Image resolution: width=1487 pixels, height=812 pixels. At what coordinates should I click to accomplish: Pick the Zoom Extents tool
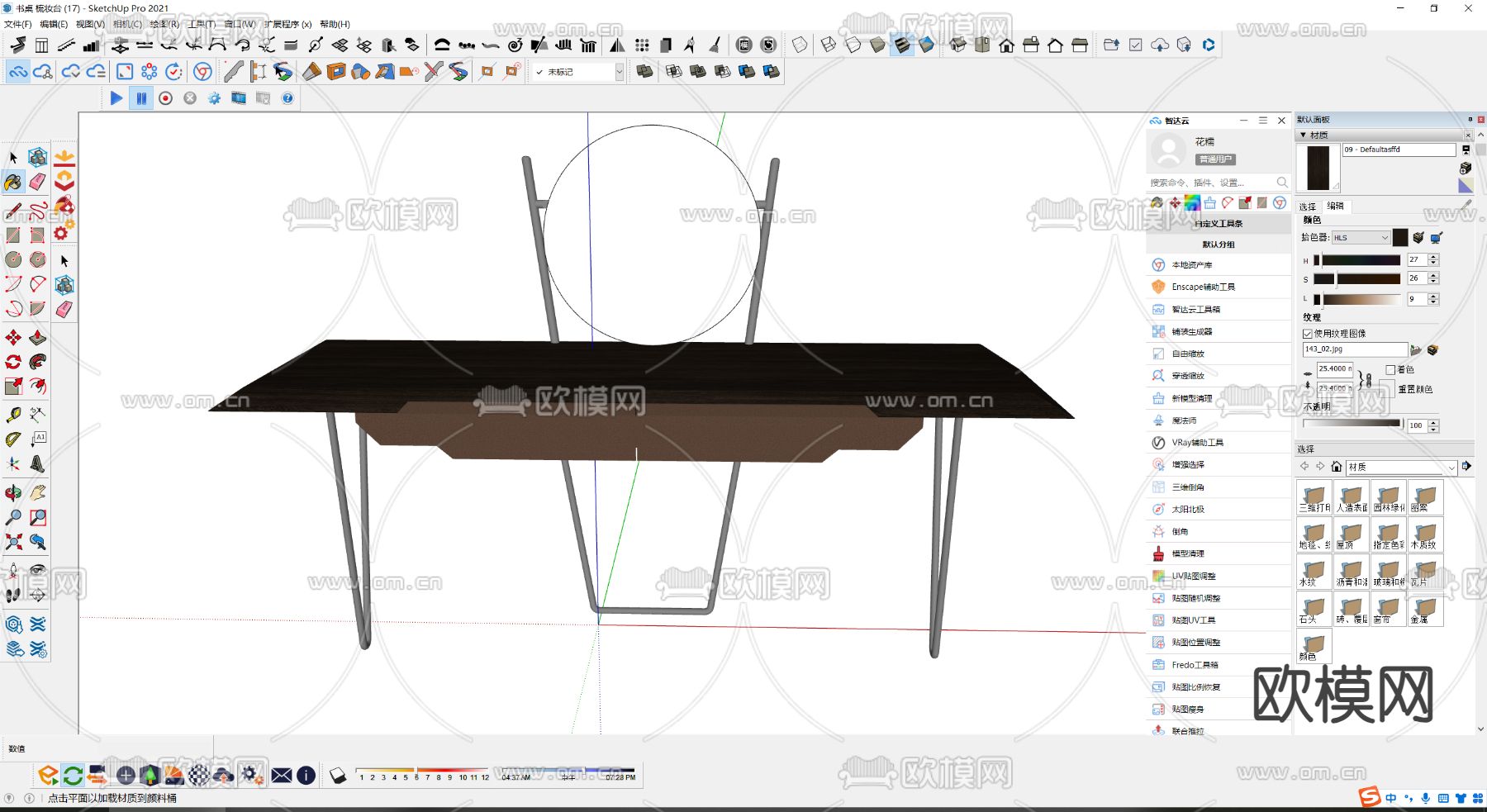pos(13,542)
